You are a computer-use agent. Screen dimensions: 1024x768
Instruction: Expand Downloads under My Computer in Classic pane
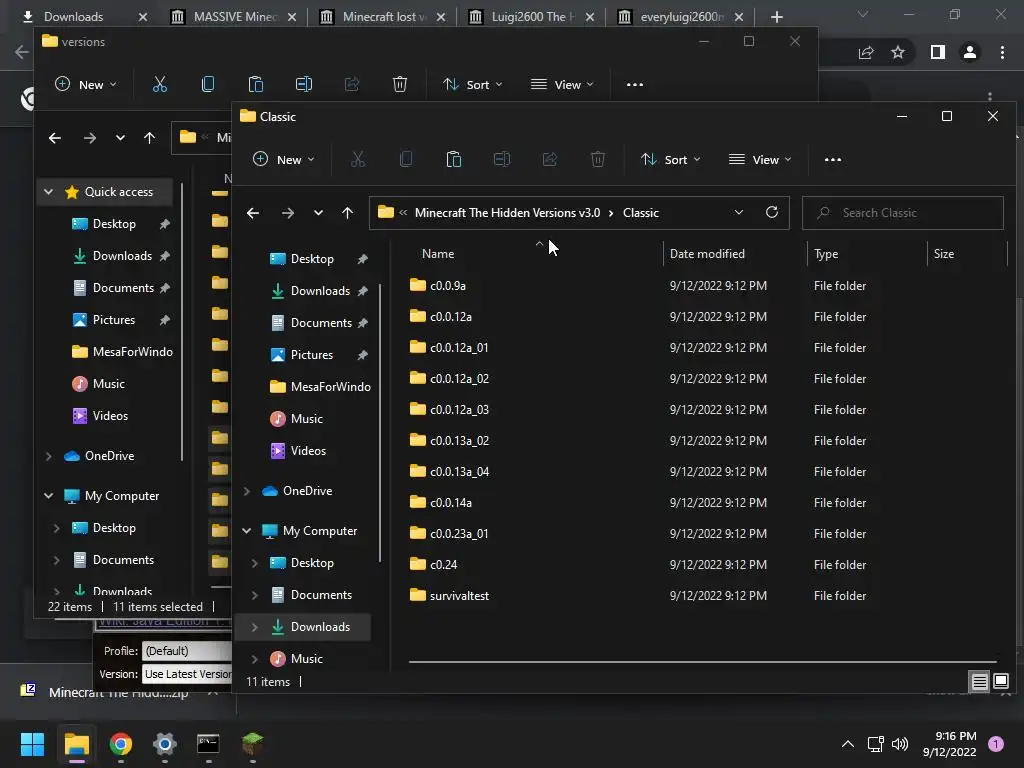255,627
